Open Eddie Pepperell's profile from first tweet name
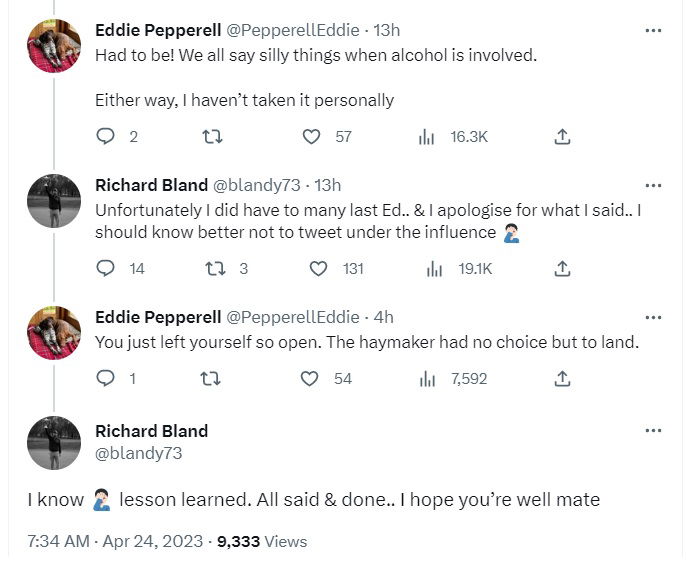The width and height of the screenshot is (686, 570). click(x=158, y=30)
